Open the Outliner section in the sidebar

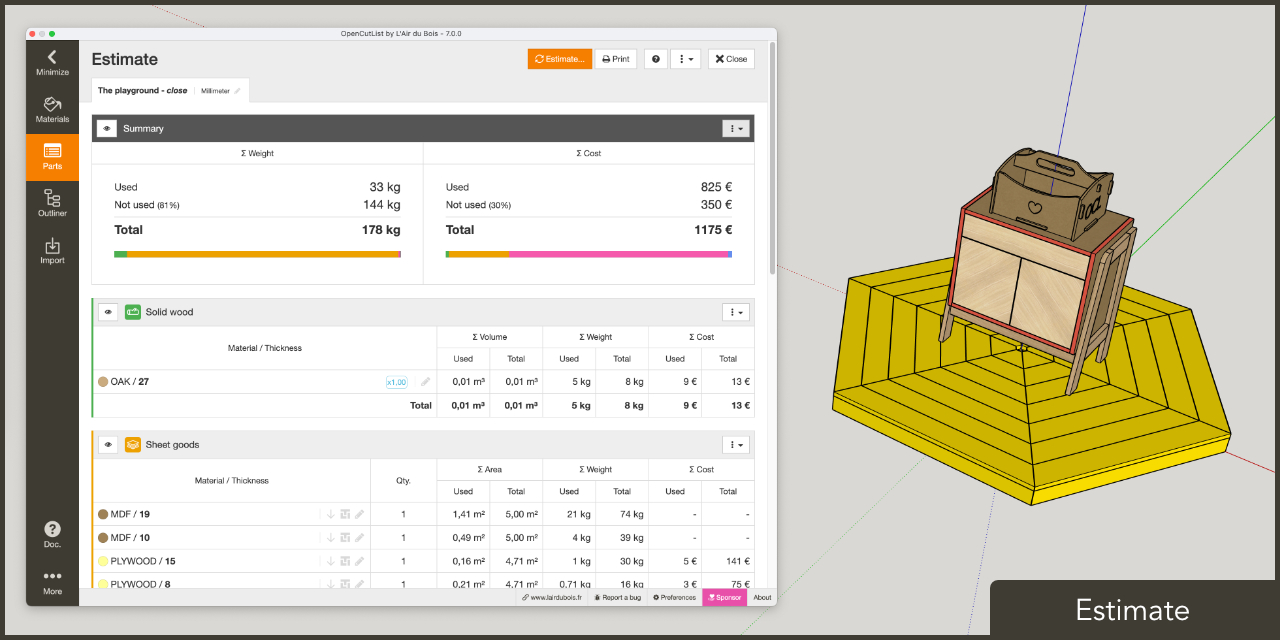tap(52, 204)
